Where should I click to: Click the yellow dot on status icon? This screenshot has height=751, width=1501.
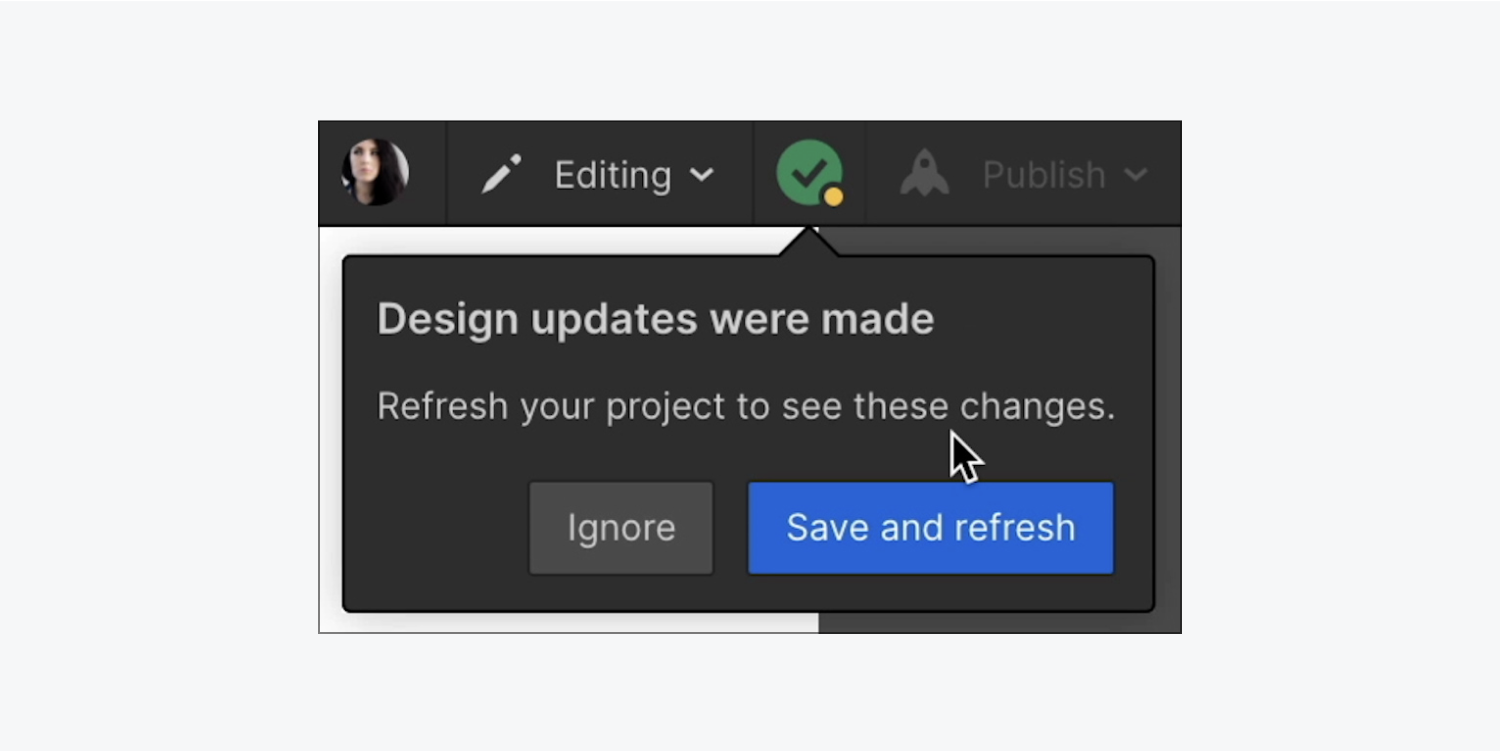[x=833, y=196]
